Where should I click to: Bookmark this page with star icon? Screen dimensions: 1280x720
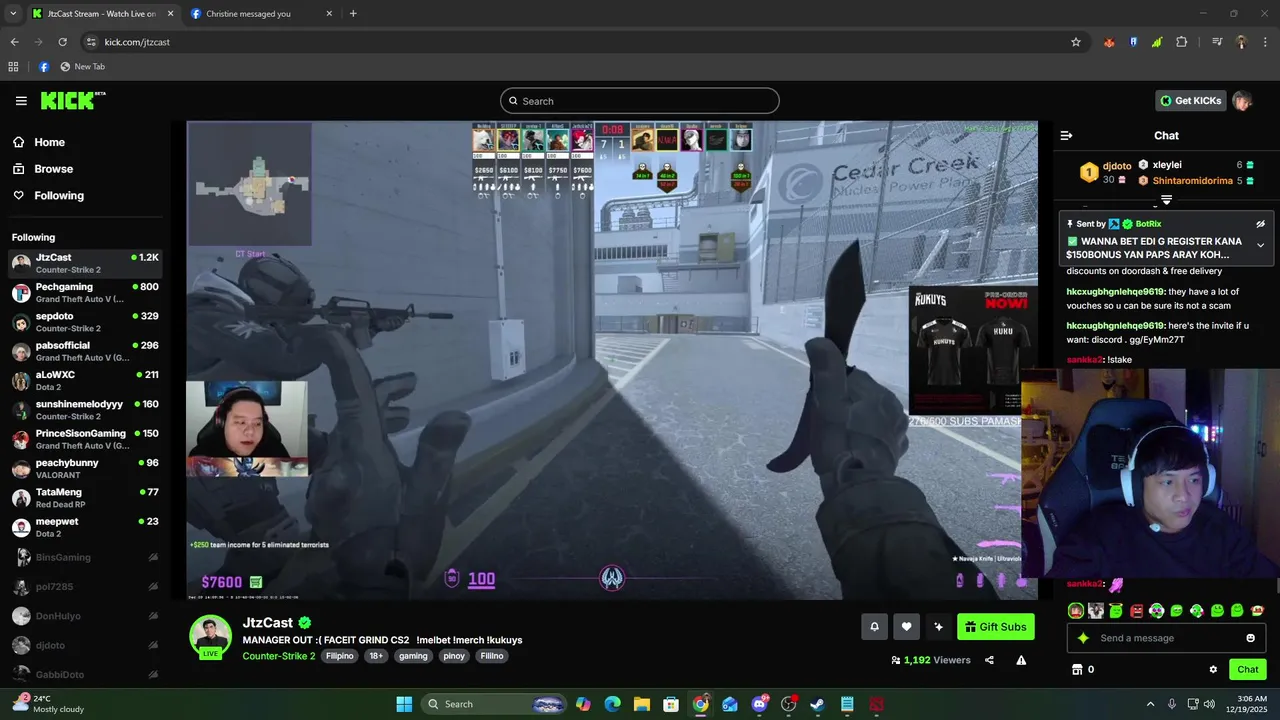click(x=1076, y=42)
